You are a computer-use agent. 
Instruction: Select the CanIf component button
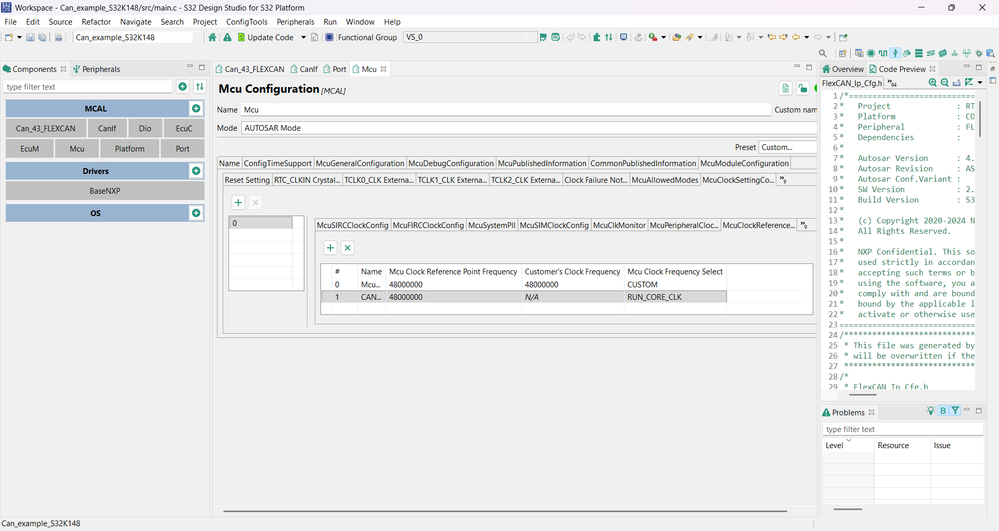point(107,128)
